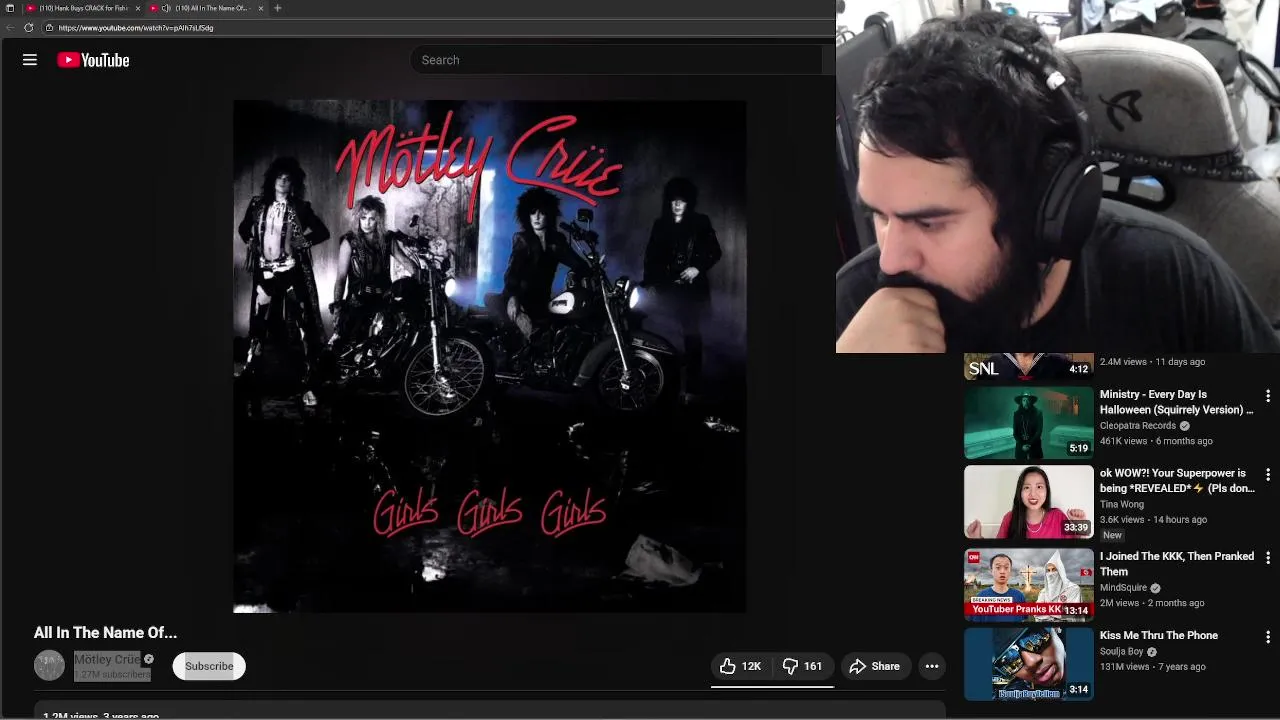Image resolution: width=1280 pixels, height=720 pixels.
Task: Click Girls Girls Girls album art video player
Action: [489, 356]
